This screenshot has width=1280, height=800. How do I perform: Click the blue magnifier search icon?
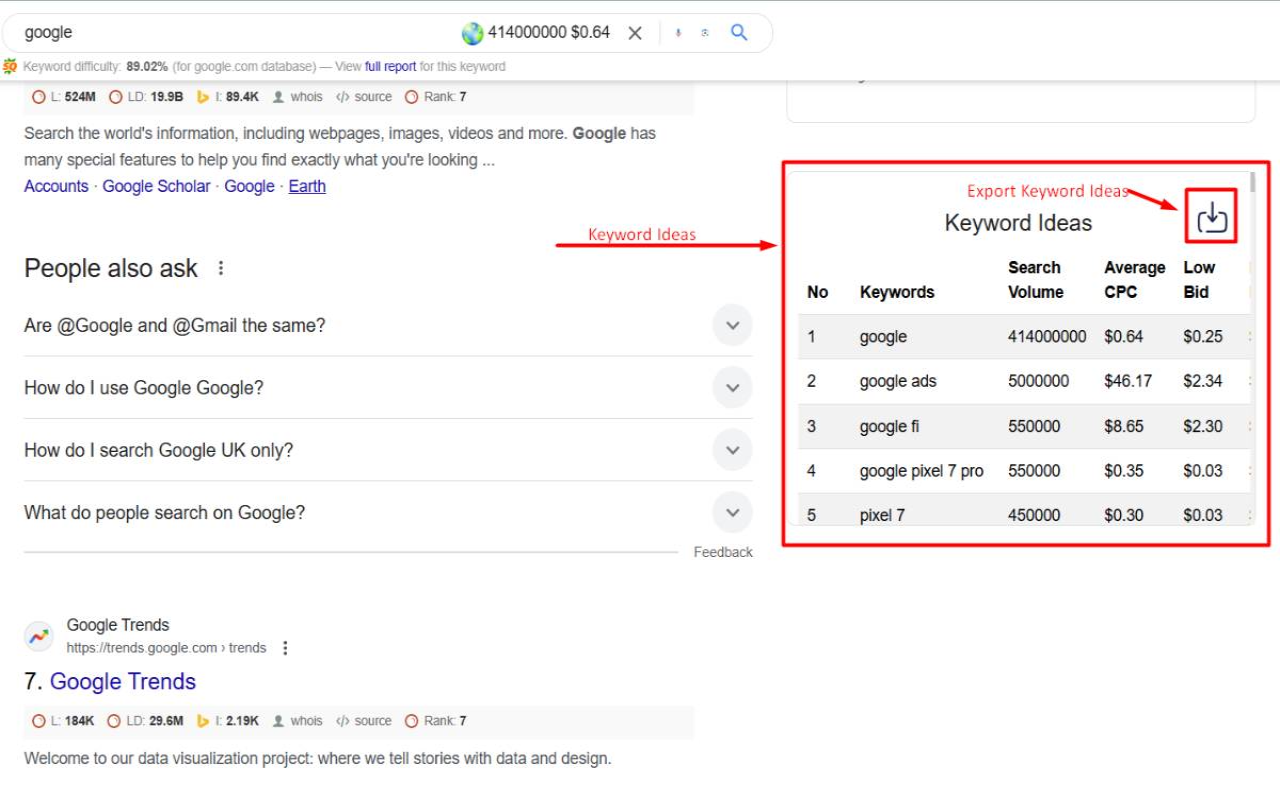[739, 32]
